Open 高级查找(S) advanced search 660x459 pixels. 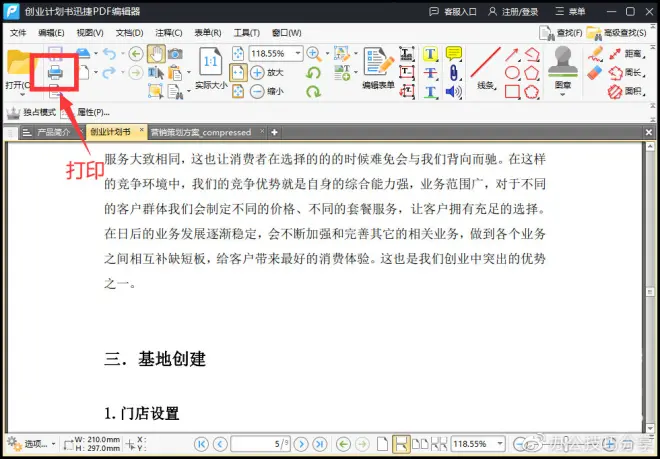tap(616, 33)
